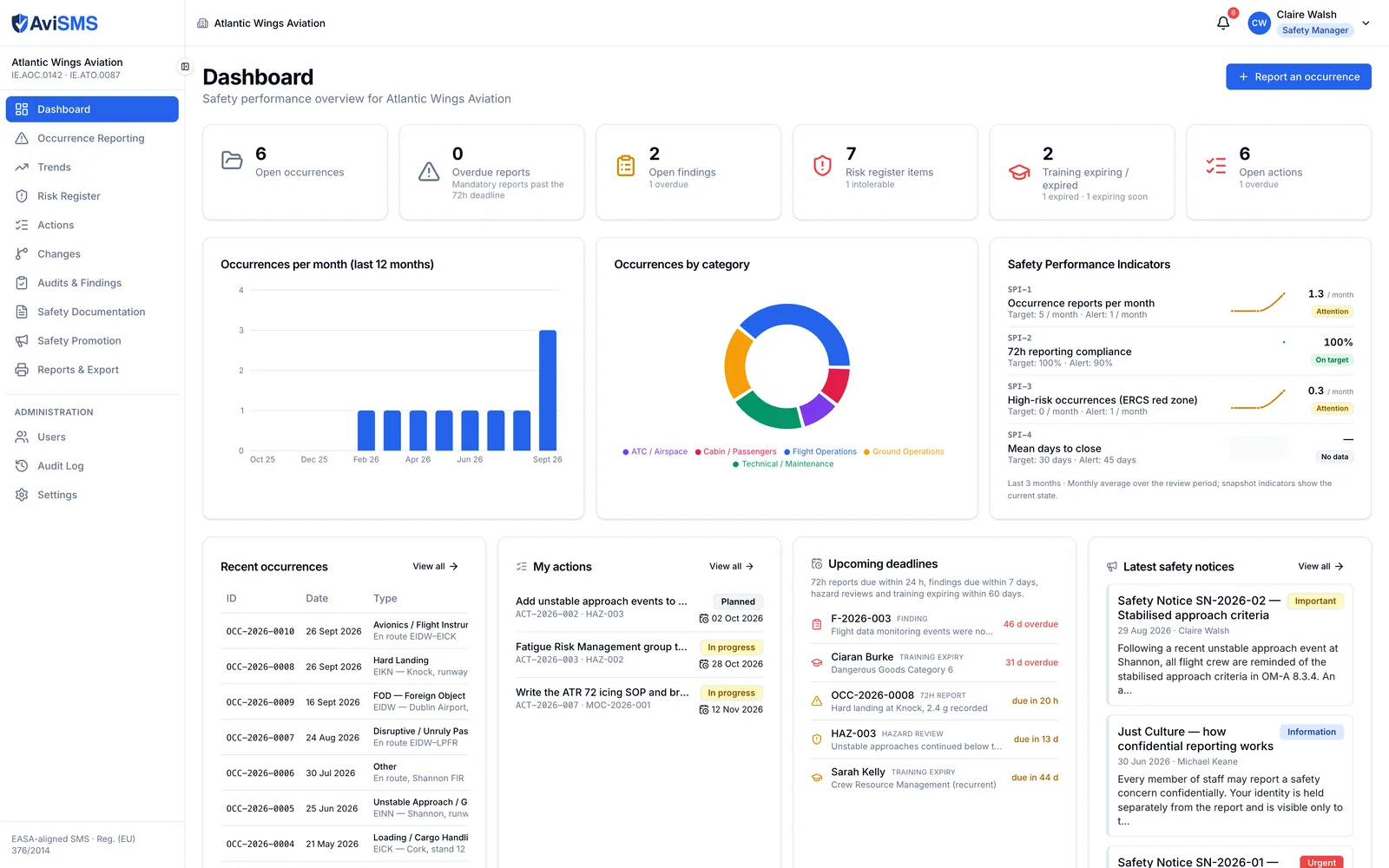Click the Safety Manager role badge

[1315, 30]
